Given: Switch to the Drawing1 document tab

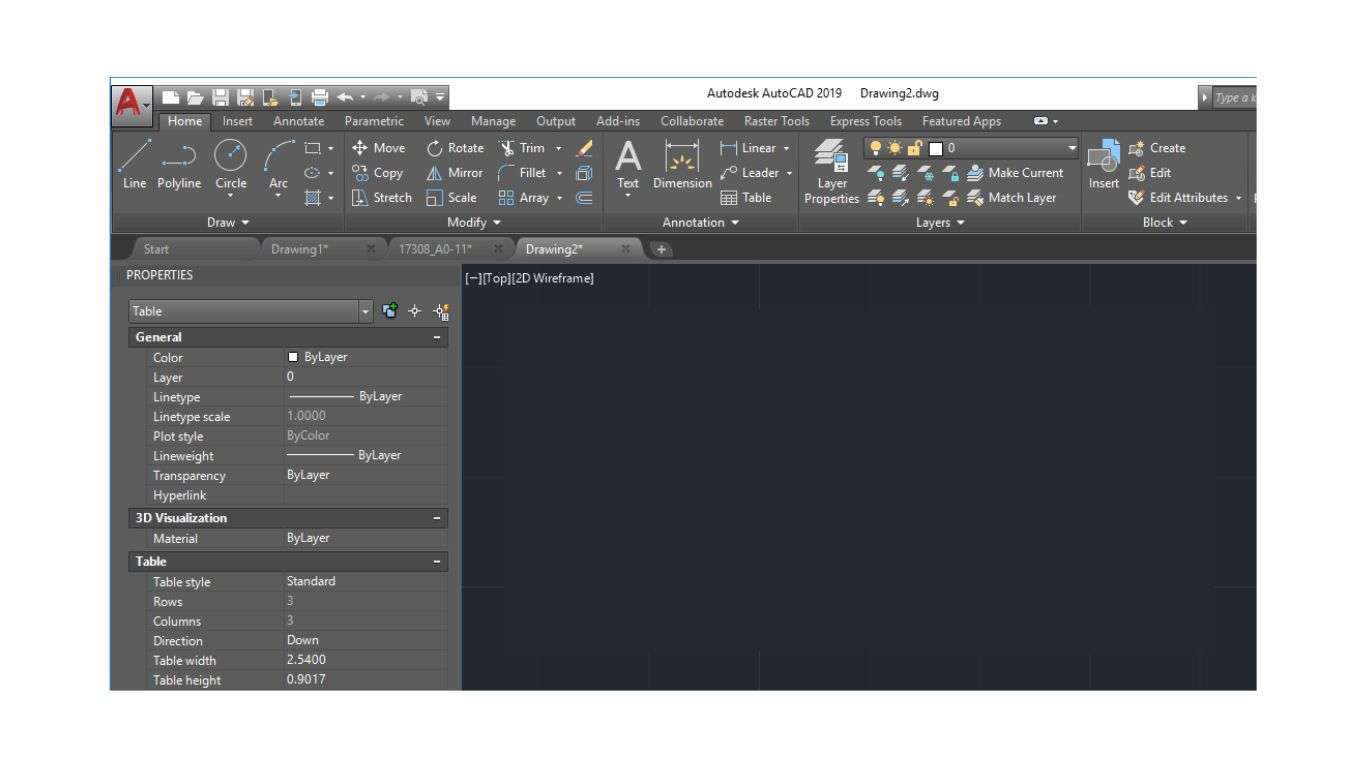Looking at the screenshot, I should pyautogui.click(x=299, y=249).
